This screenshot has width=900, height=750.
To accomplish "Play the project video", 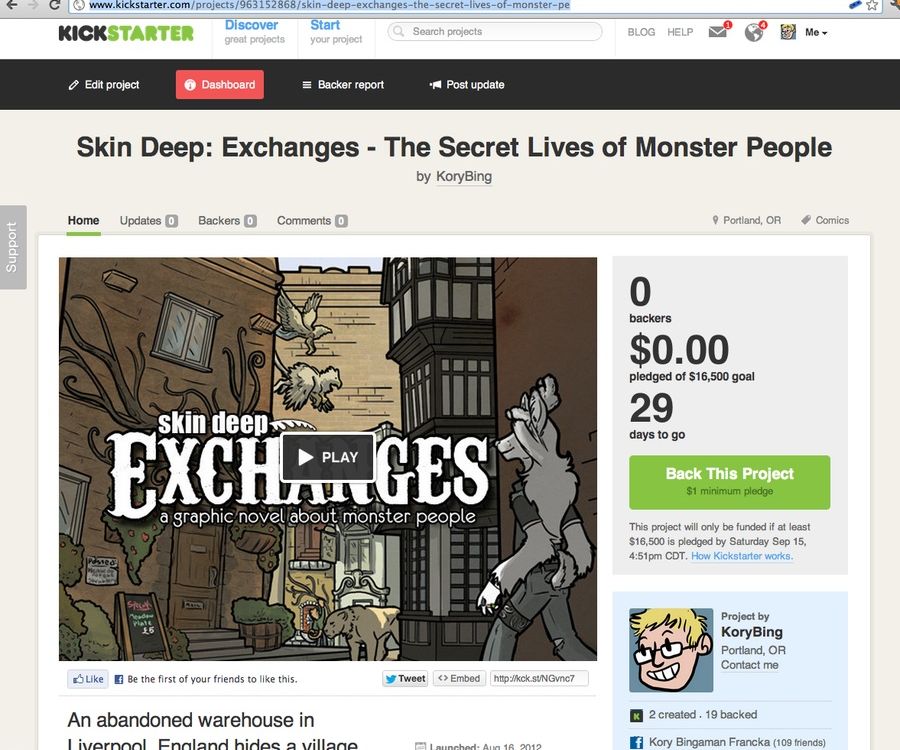I will tap(328, 457).
